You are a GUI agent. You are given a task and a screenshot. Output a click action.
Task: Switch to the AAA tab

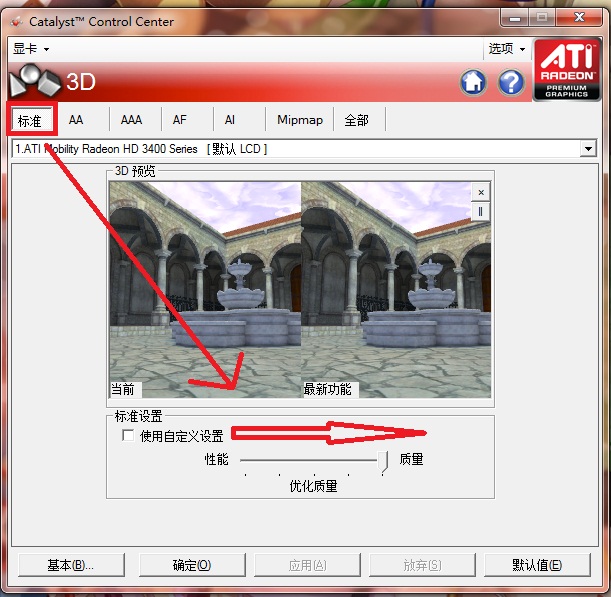(131, 120)
